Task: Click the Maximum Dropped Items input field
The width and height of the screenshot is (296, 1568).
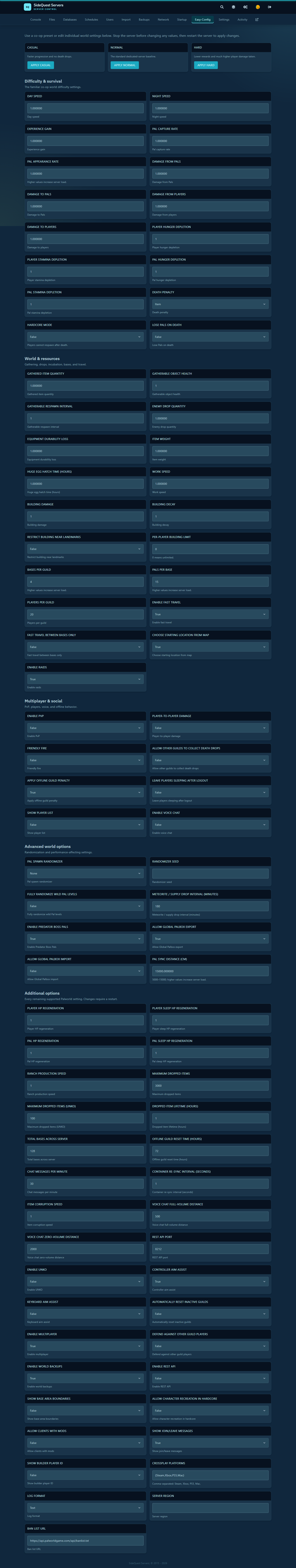Action: point(210,1086)
